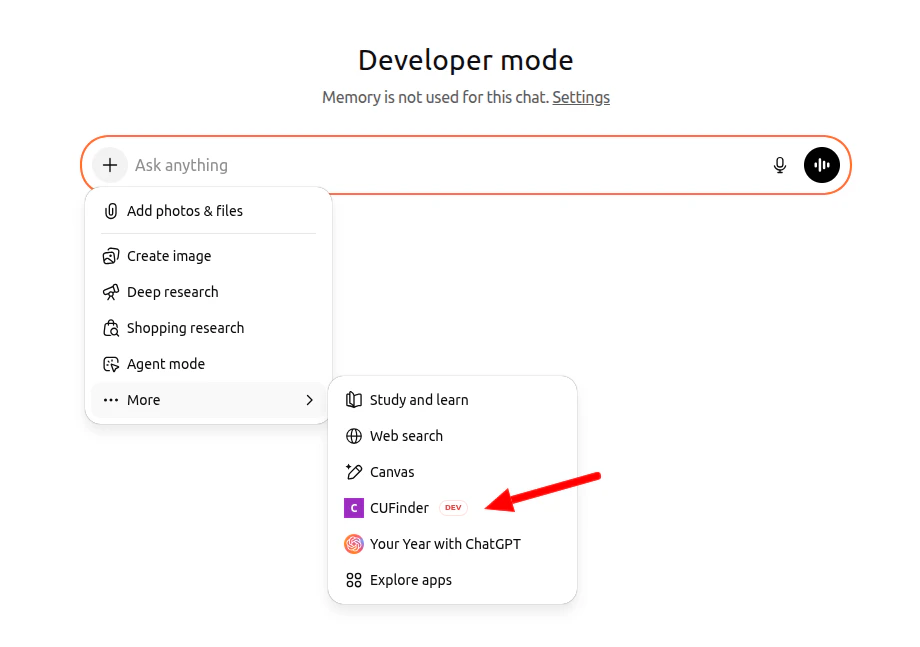This screenshot has width=920, height=647.
Task: Click the purple CUFinder C icon
Action: pyautogui.click(x=353, y=508)
